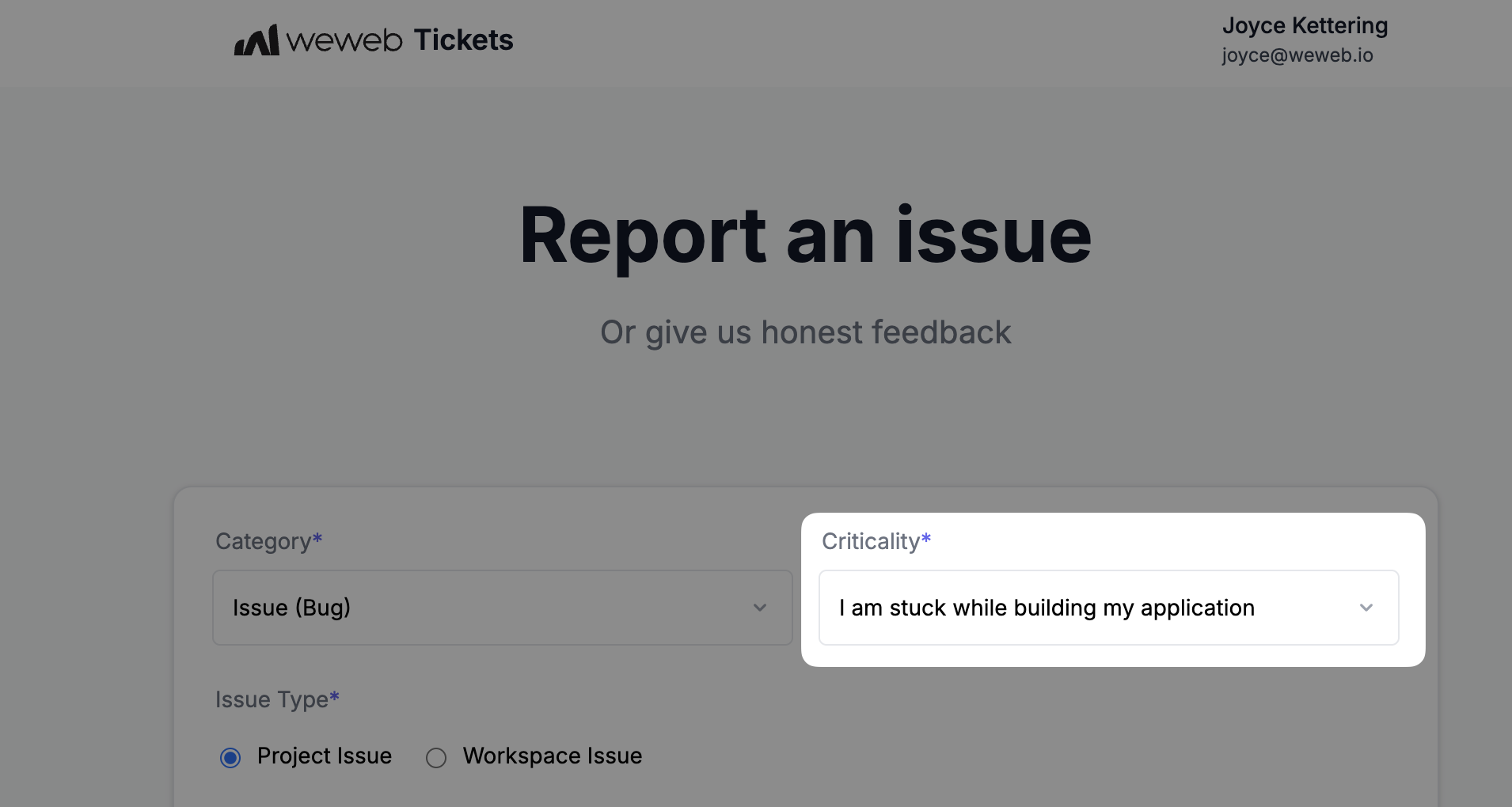1512x807 pixels.
Task: Click the Issue (Bug) selected value text
Action: 292,608
